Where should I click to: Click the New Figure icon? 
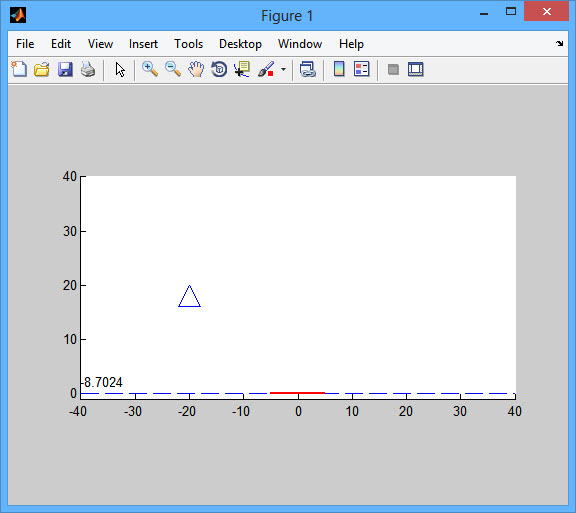[19, 69]
